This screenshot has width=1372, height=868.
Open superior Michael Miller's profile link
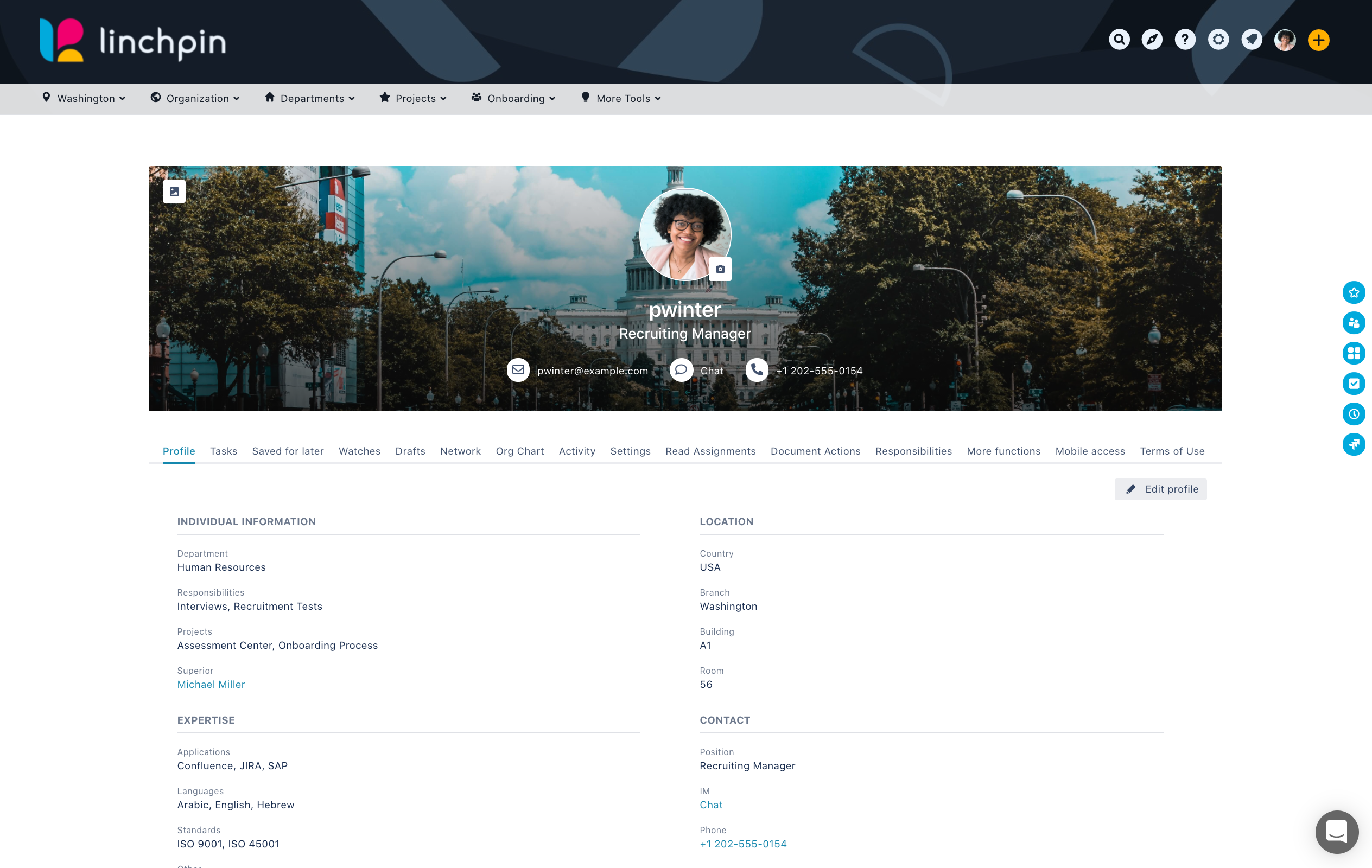(211, 685)
